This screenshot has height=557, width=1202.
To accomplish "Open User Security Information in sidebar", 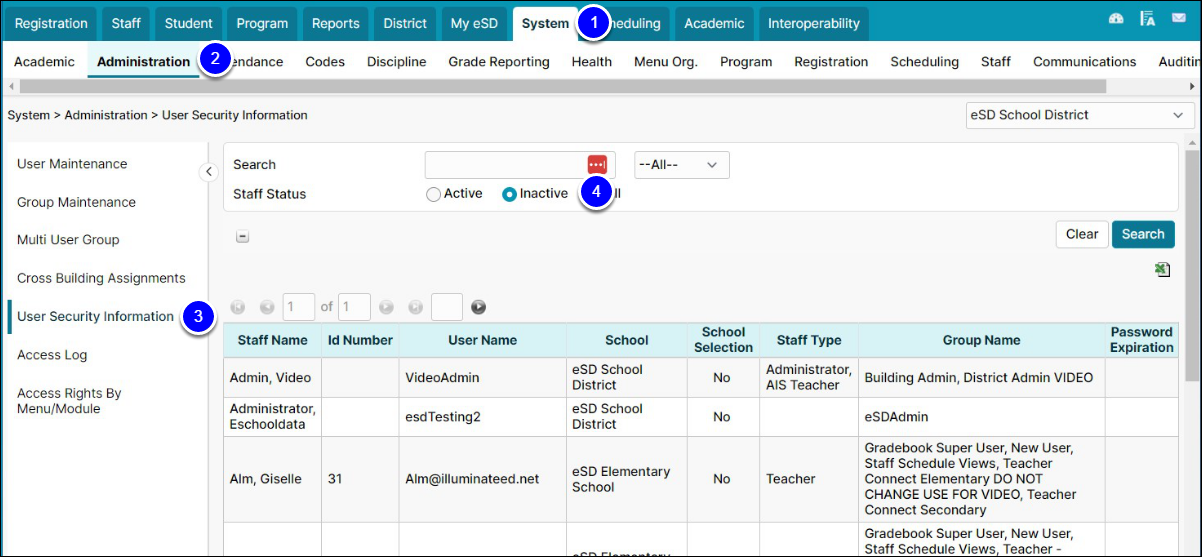I will pyautogui.click(x=96, y=316).
